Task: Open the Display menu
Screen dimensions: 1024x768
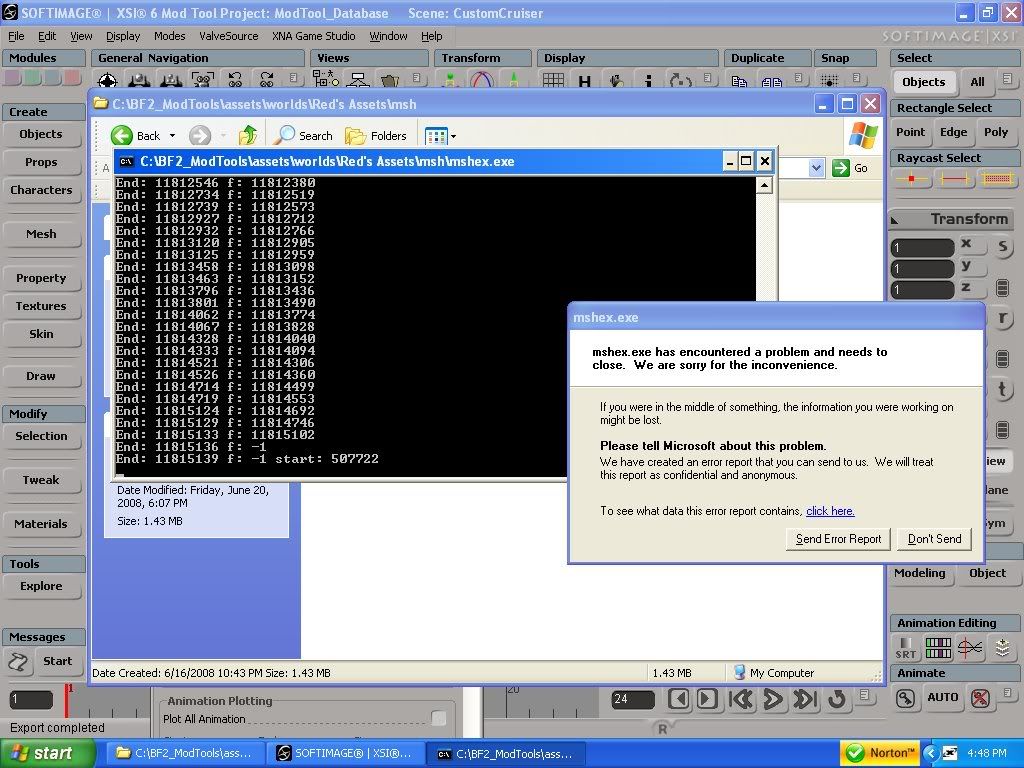Action: tap(123, 36)
